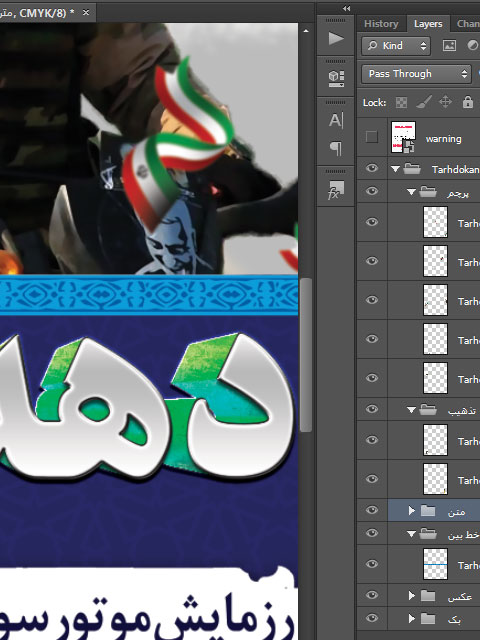This screenshot has height=640, width=480.
Task: Open the Pass Through blend mode dropdown
Action: point(416,74)
